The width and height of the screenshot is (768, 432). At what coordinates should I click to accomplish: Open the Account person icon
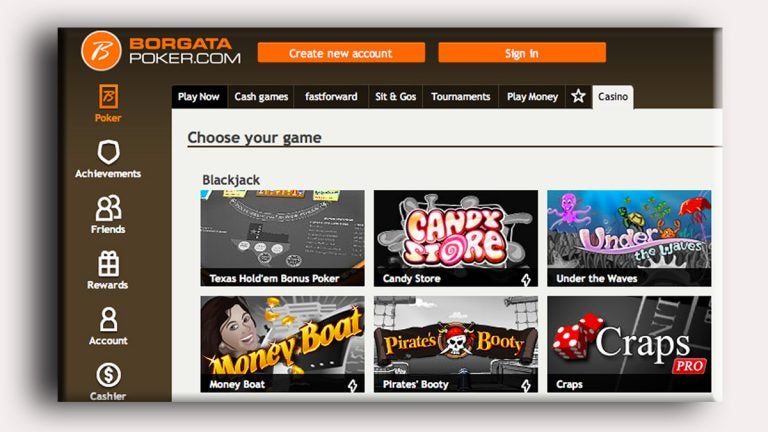(x=108, y=319)
